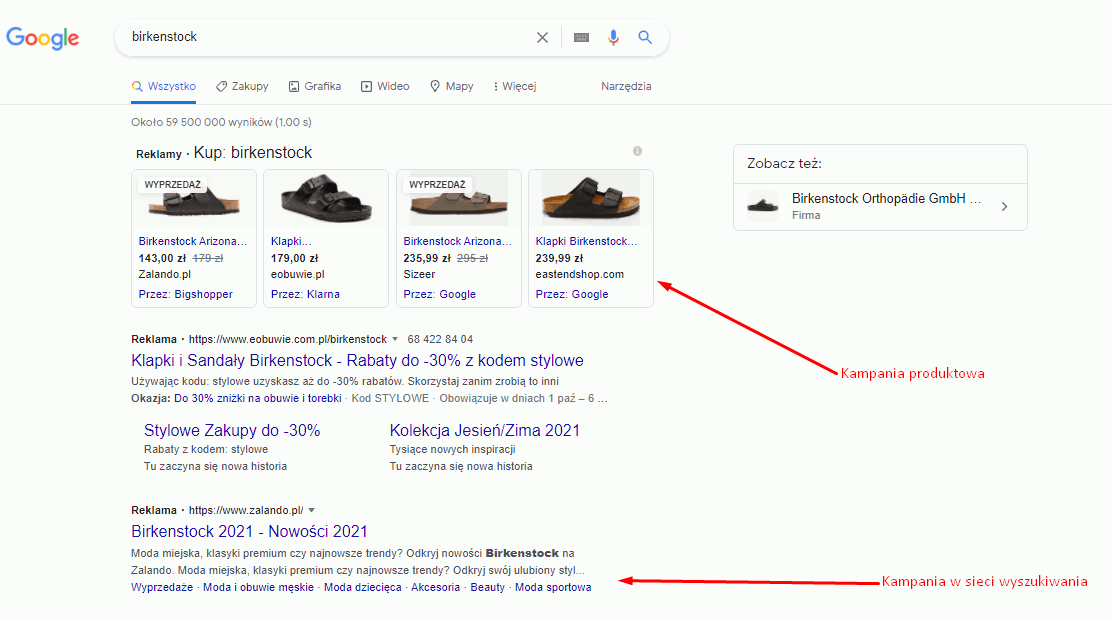Open Do 30% zniżki na obuwie i torebki

point(257,398)
